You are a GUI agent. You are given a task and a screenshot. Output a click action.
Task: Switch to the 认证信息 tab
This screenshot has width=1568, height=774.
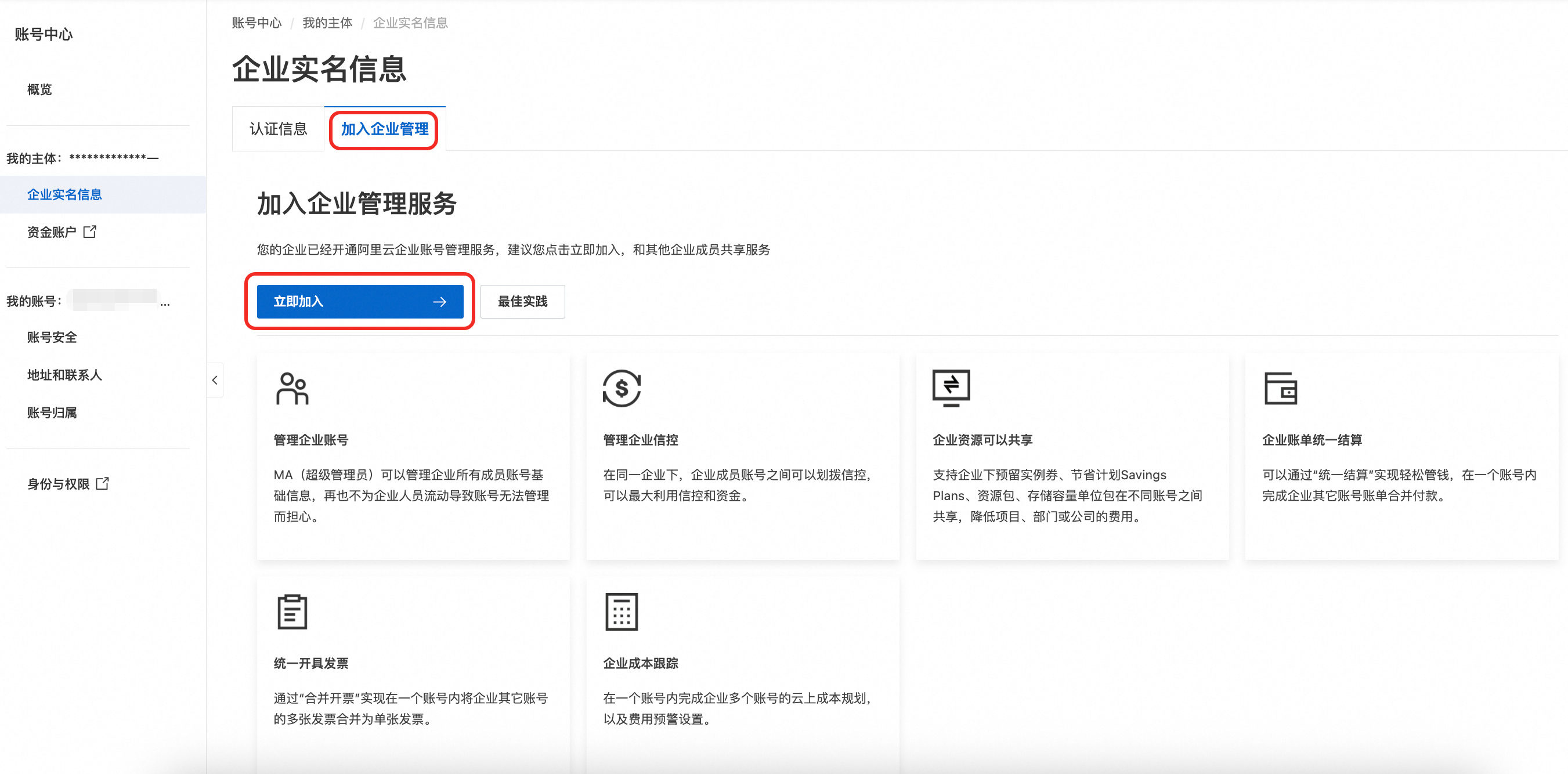click(x=278, y=129)
